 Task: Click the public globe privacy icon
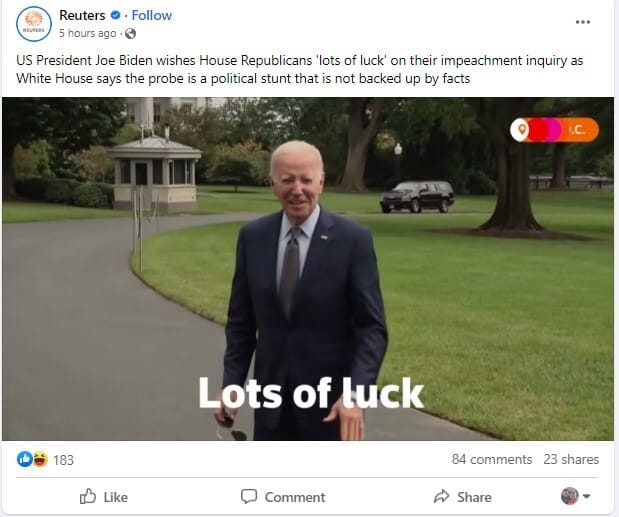coord(130,34)
